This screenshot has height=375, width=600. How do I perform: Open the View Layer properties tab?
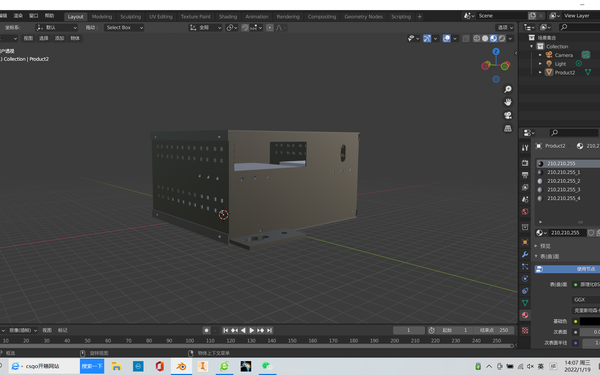tap(525, 187)
